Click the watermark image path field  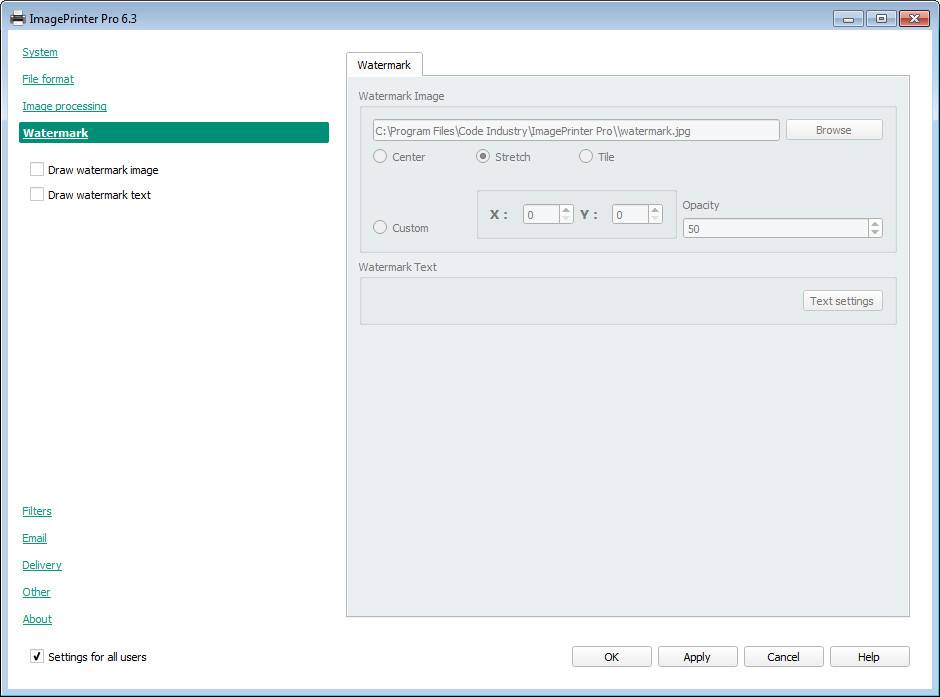[x=576, y=130]
